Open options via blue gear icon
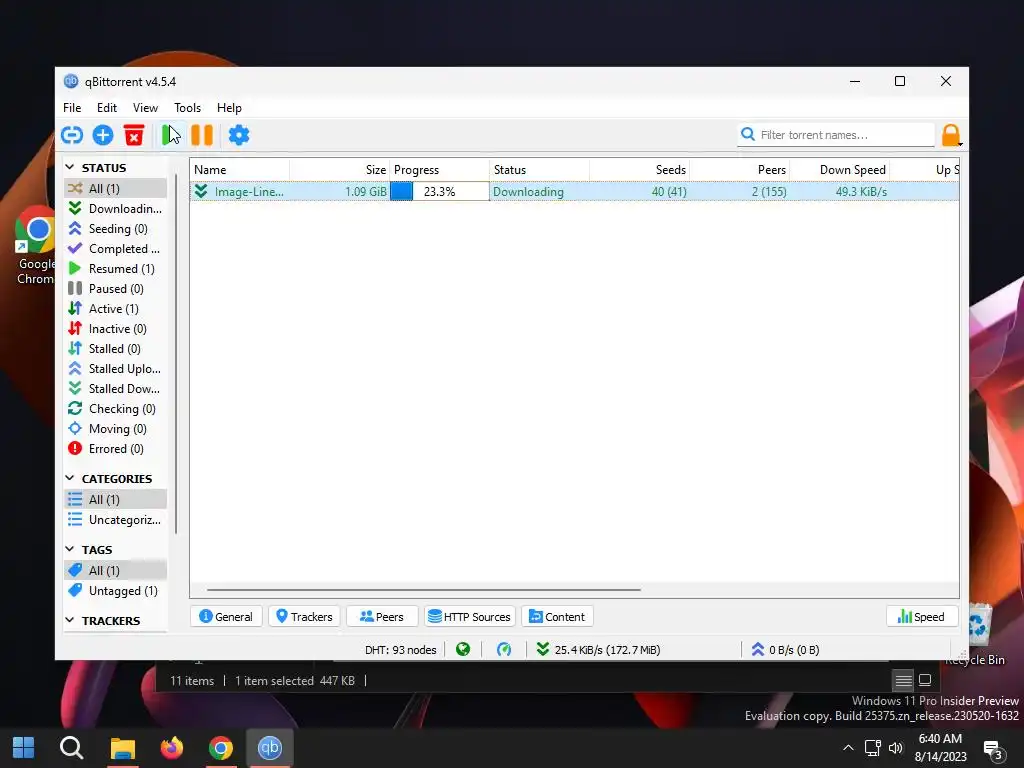Screen dimensions: 1024x768 [x=239, y=135]
